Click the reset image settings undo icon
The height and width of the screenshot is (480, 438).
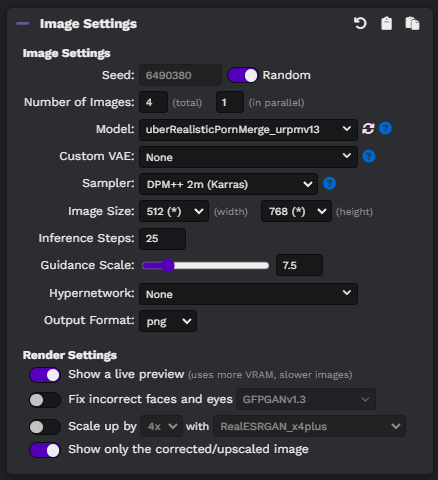pos(360,23)
